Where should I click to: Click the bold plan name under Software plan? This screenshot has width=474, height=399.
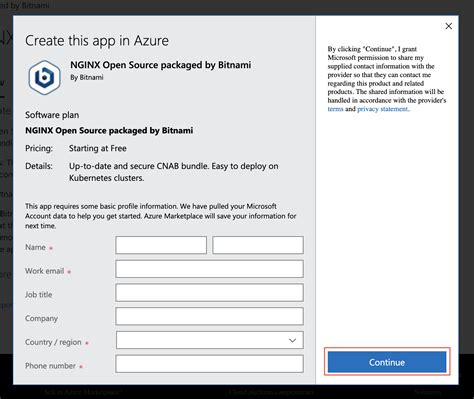click(109, 130)
